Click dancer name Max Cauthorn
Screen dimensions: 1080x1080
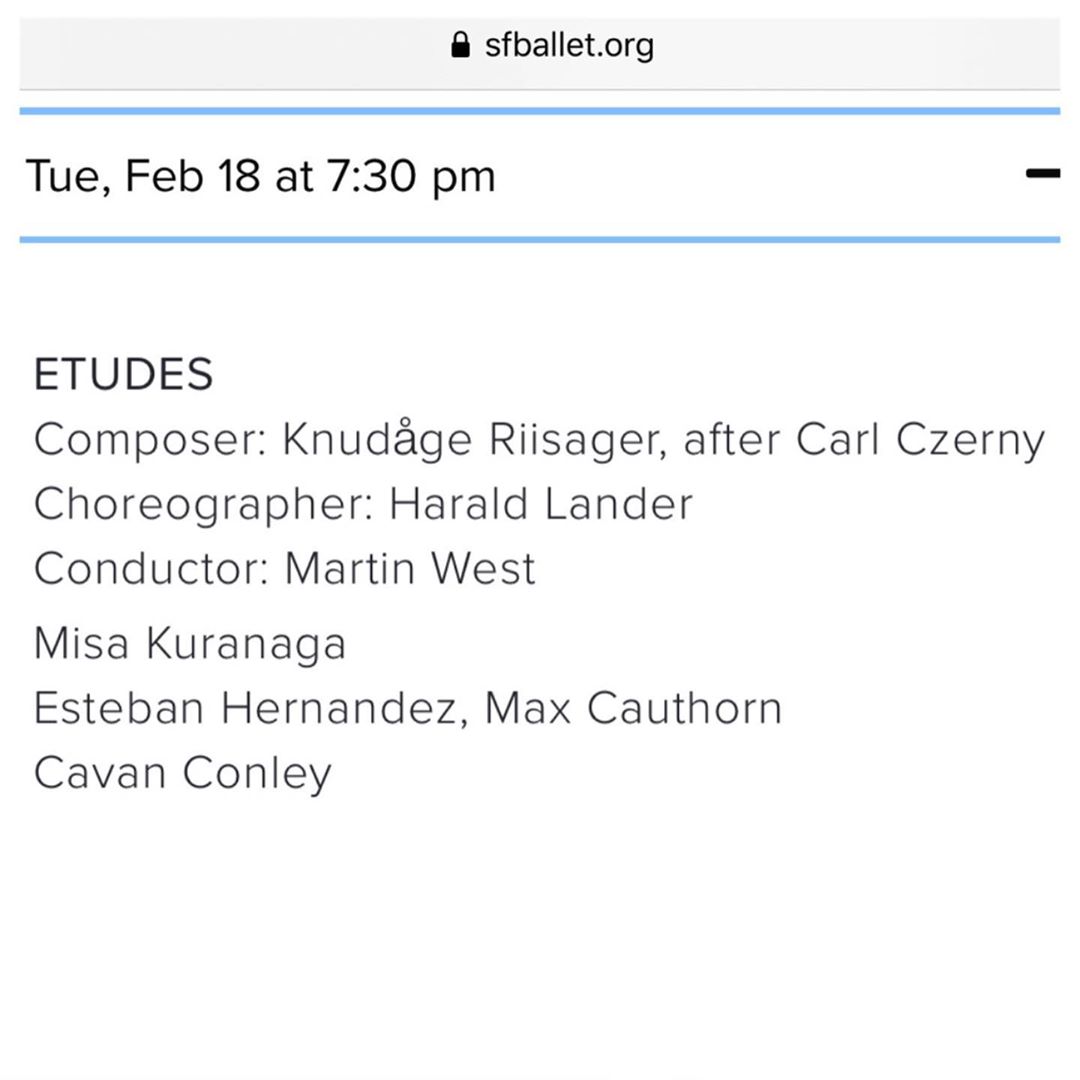click(x=633, y=708)
